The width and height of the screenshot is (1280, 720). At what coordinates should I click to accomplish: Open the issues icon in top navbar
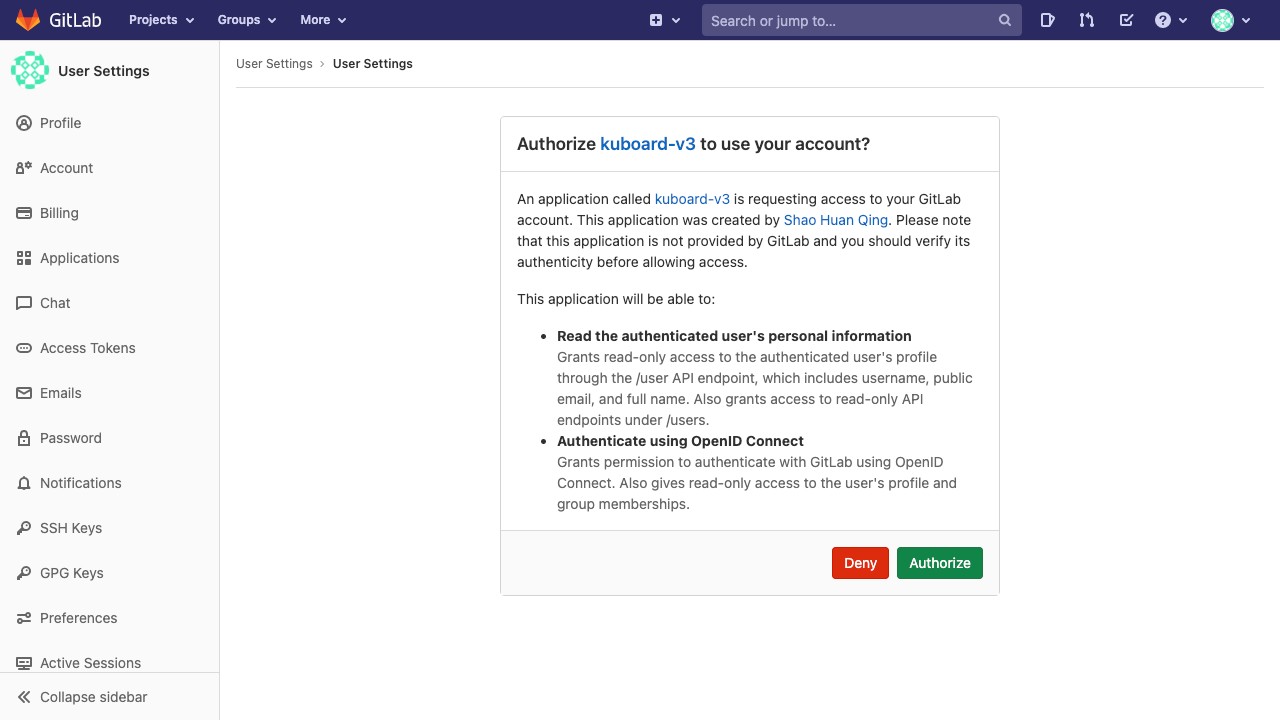pyautogui.click(x=1047, y=20)
